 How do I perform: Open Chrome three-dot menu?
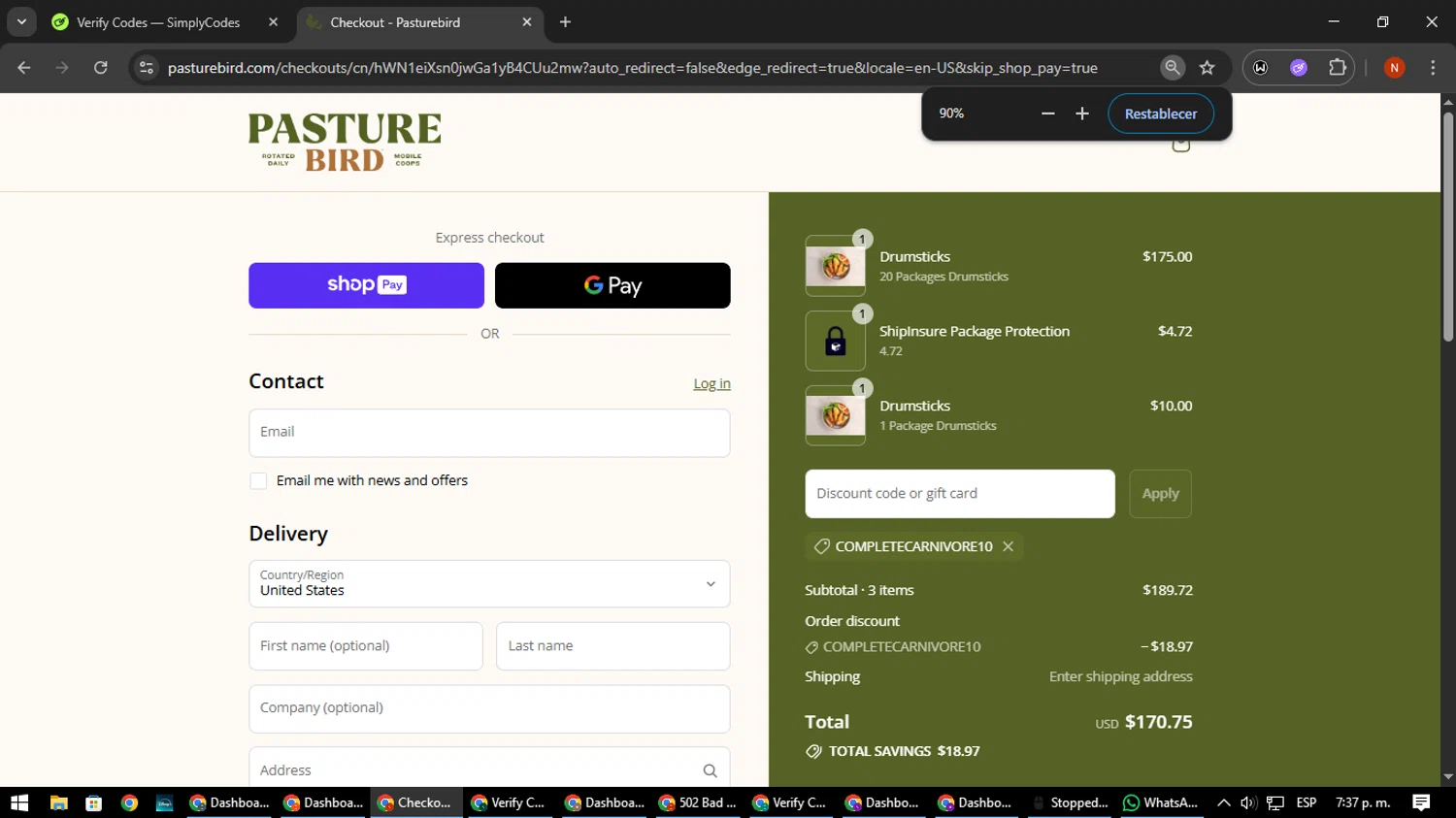coord(1433,68)
